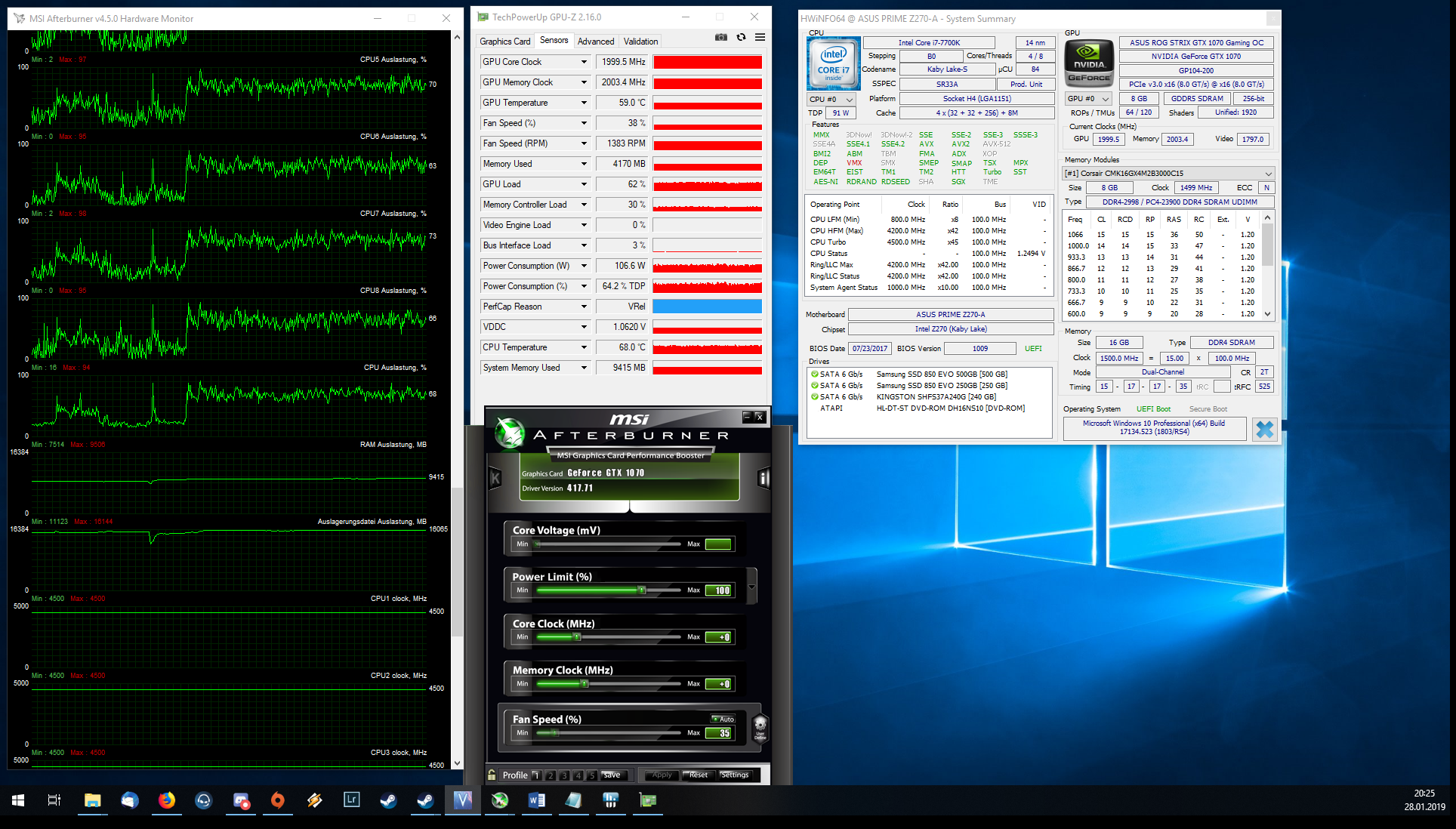Screen dimensions: 1456x829
Task: Open the Validation tab in GPU-Z
Action: (x=640, y=42)
